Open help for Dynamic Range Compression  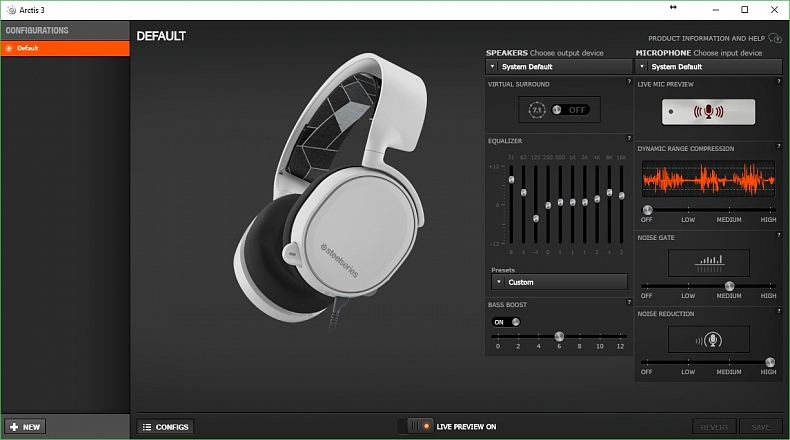tap(778, 146)
